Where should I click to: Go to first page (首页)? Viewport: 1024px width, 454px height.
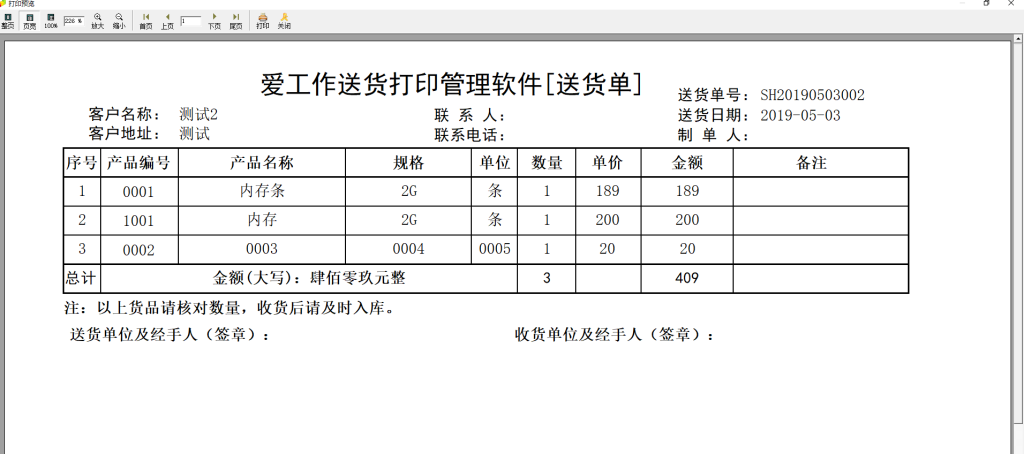coord(146,21)
